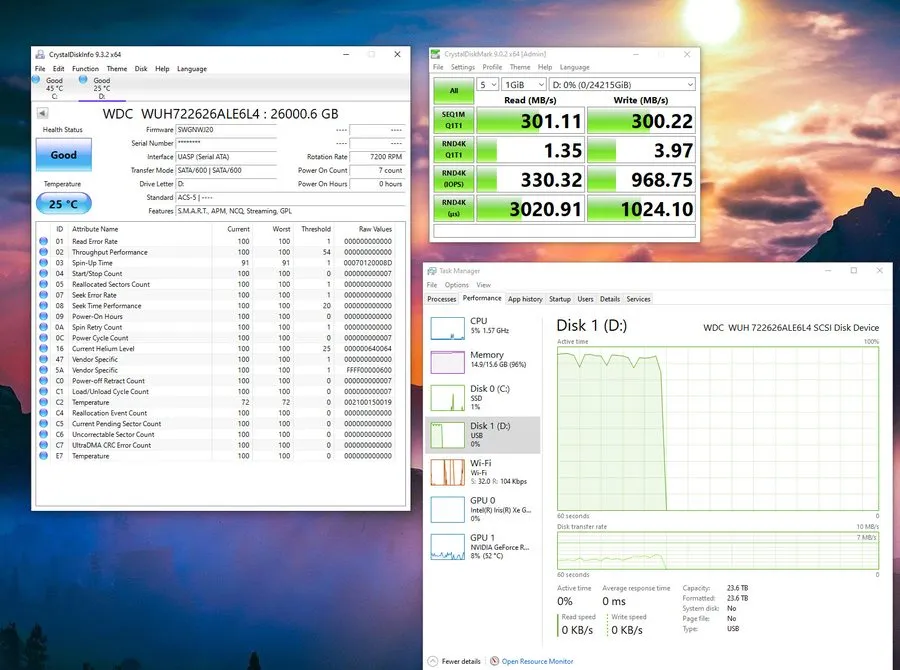Switch to the Services tab
900x670 pixels.
tap(638, 299)
